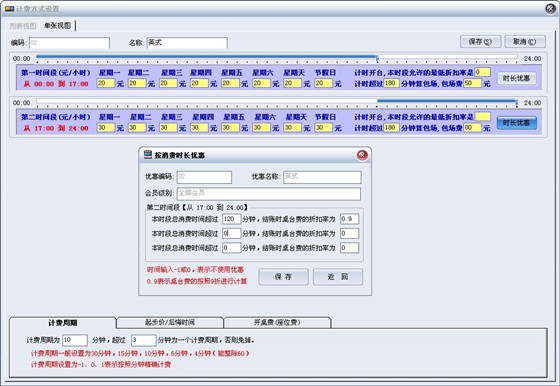Edit the 超过 minutes field showing 3
The width and height of the screenshot is (560, 386).
pyautogui.click(x=144, y=340)
